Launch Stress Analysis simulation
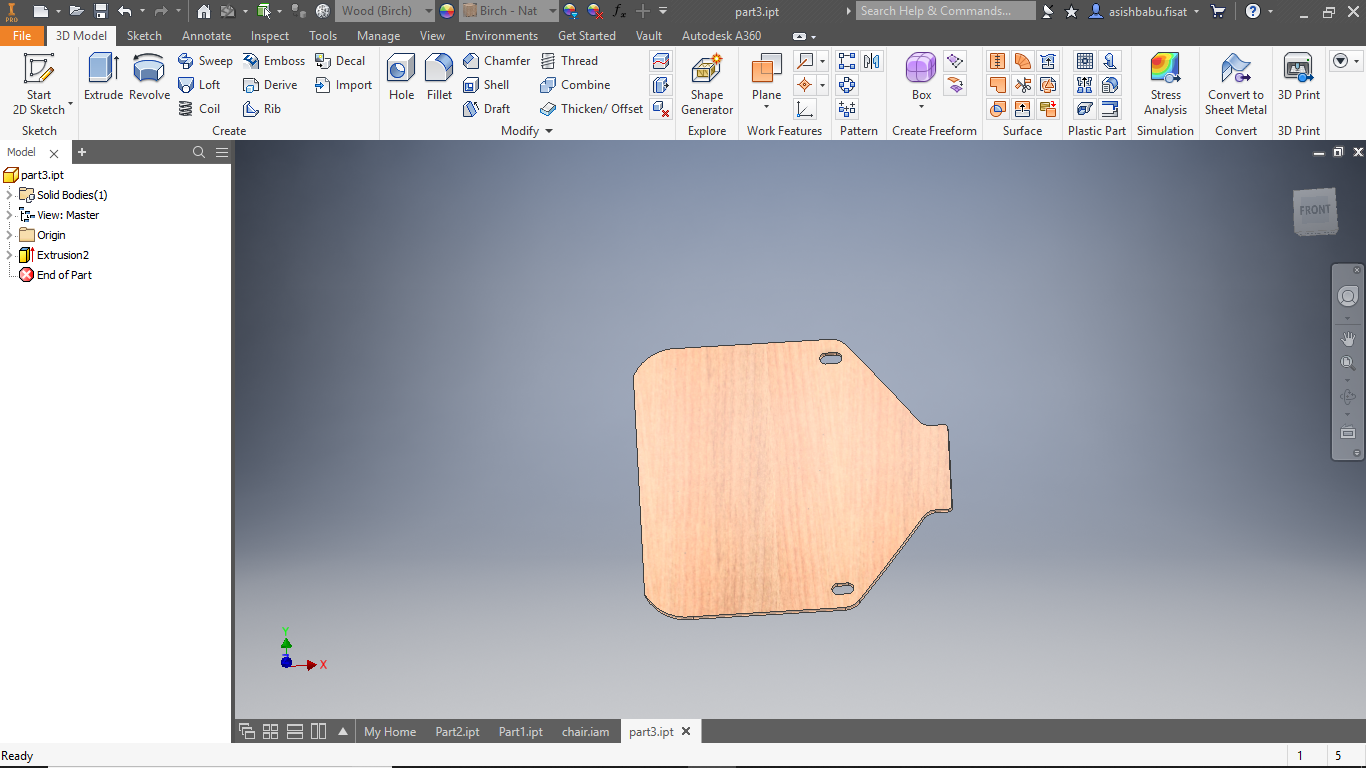1366x768 pixels. (x=1165, y=84)
